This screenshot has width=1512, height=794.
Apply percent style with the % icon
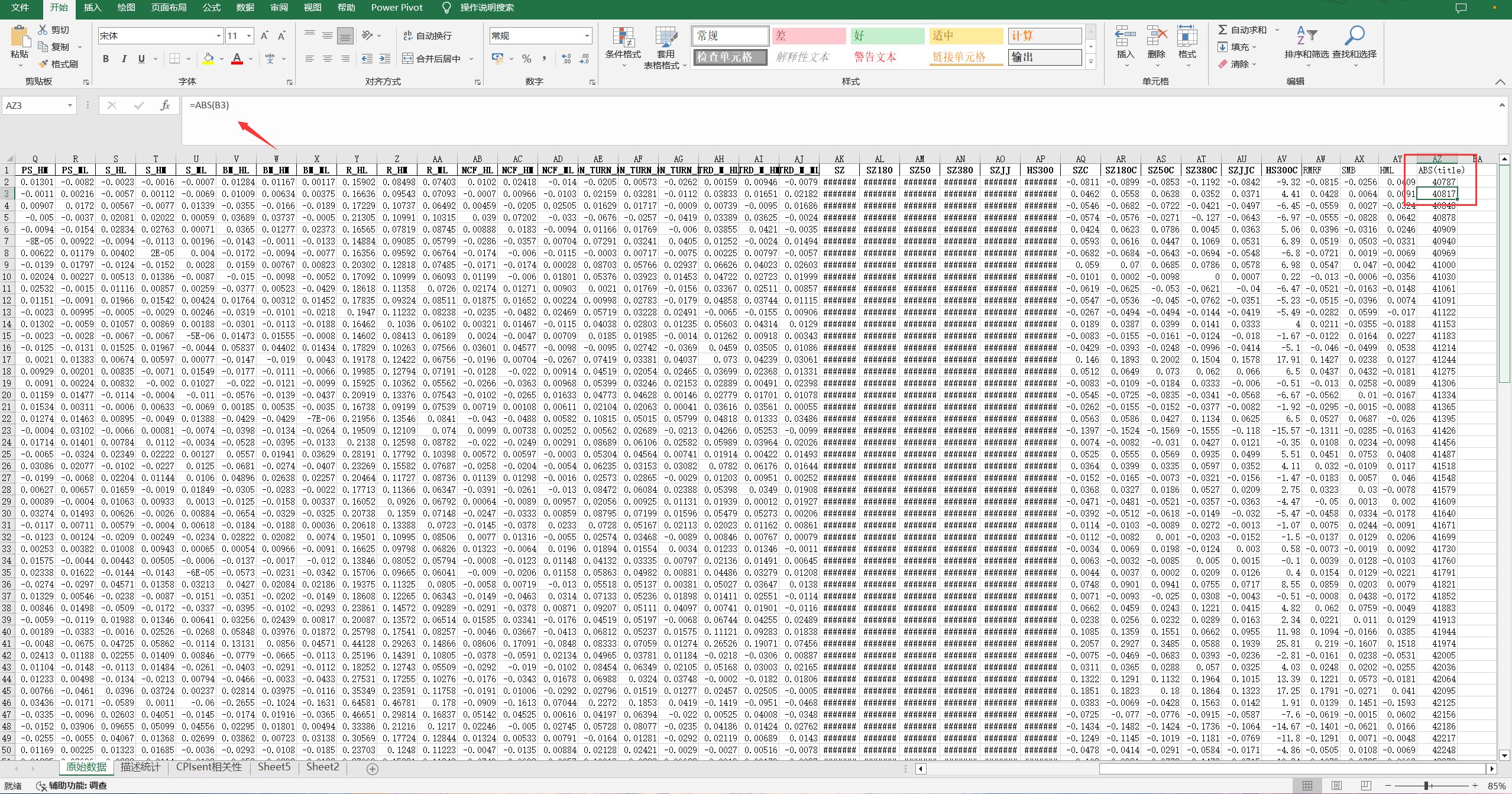pos(527,59)
